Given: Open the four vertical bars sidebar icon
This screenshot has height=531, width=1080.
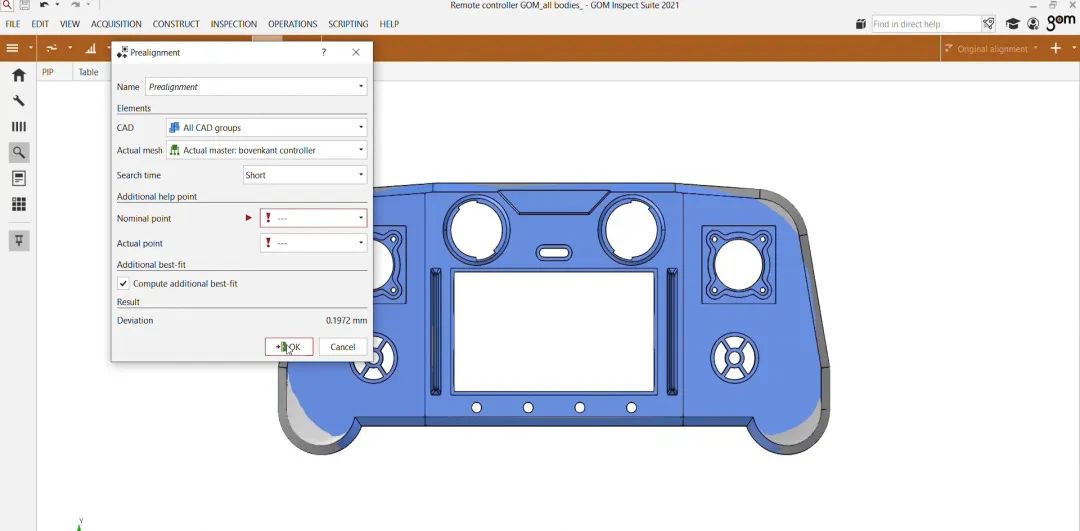Looking at the screenshot, I should coord(19,127).
